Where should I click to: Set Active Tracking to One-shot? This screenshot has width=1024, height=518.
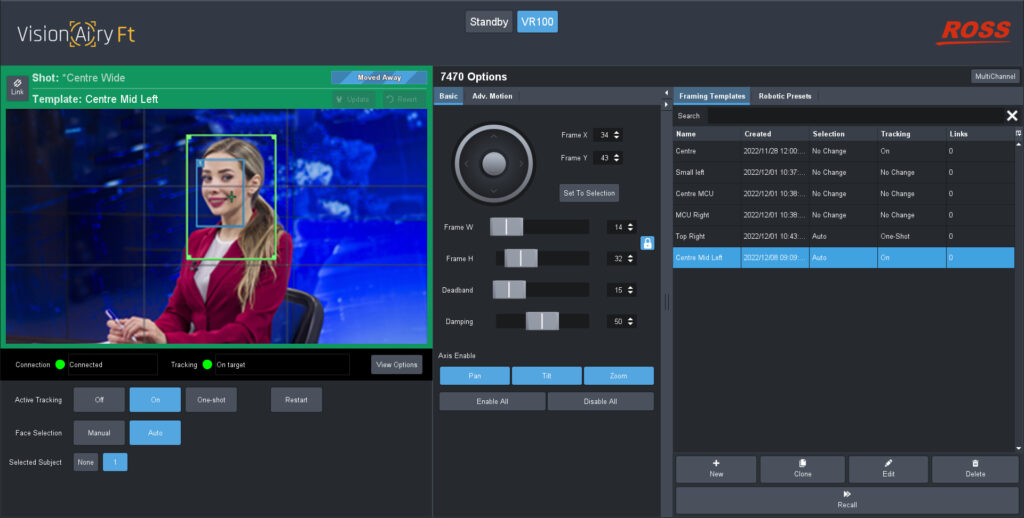[x=212, y=400]
